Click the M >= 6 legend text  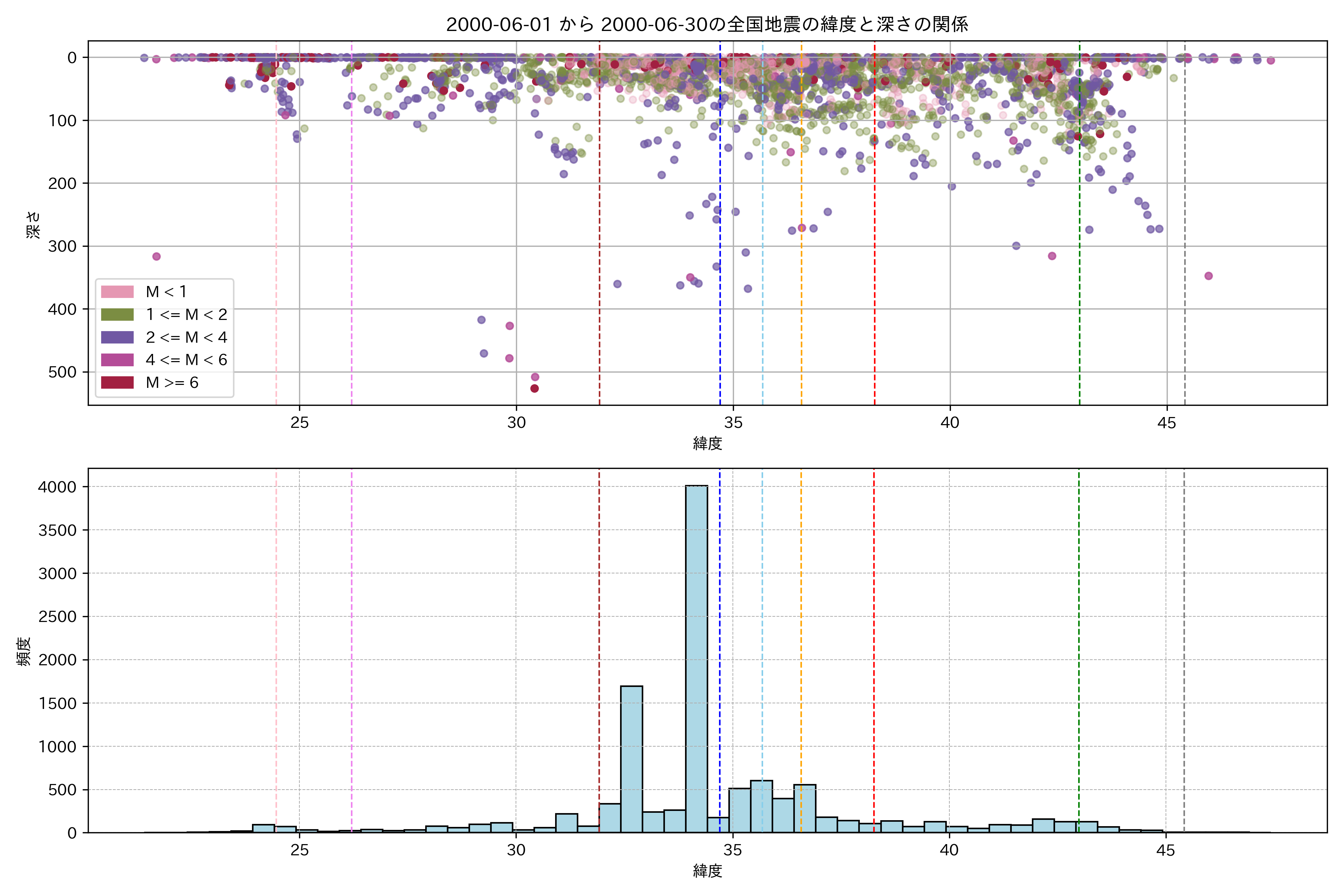(172, 383)
